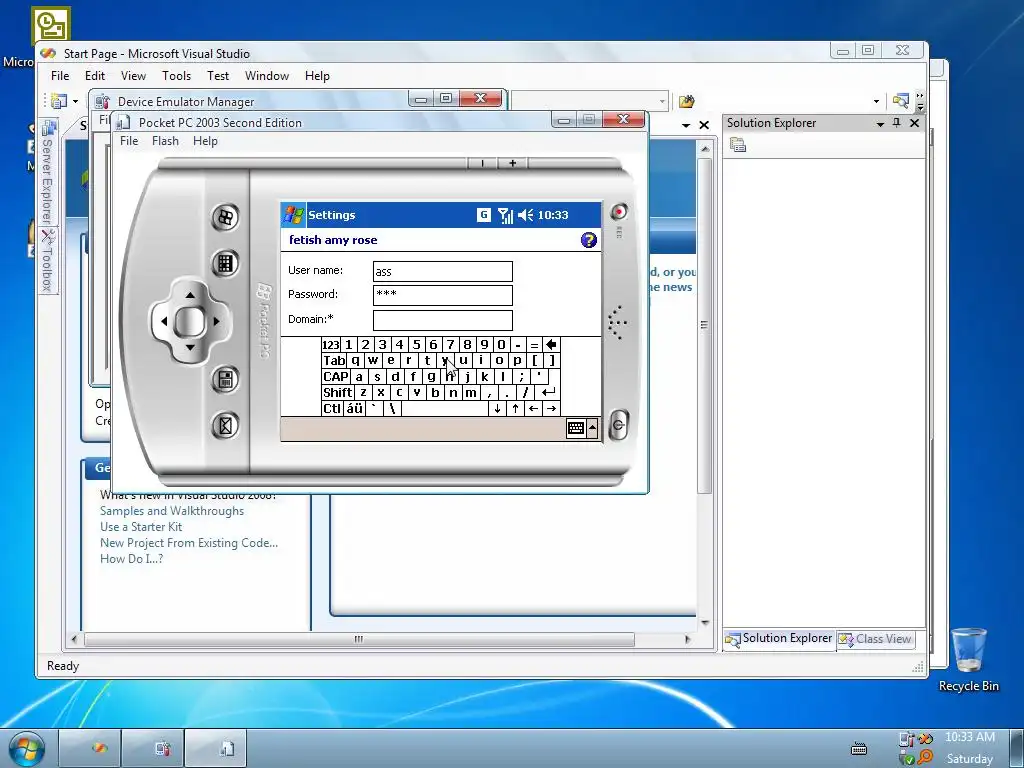Switch to the Class View tab

875,639
